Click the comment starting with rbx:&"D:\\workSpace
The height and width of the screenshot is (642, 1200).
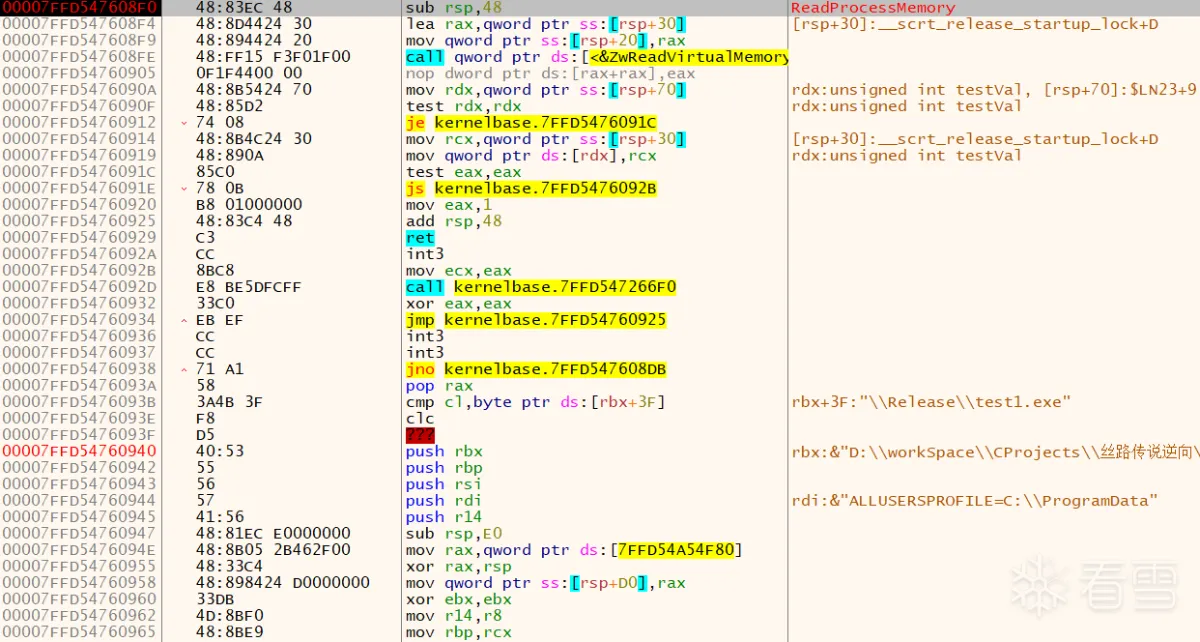(995, 451)
